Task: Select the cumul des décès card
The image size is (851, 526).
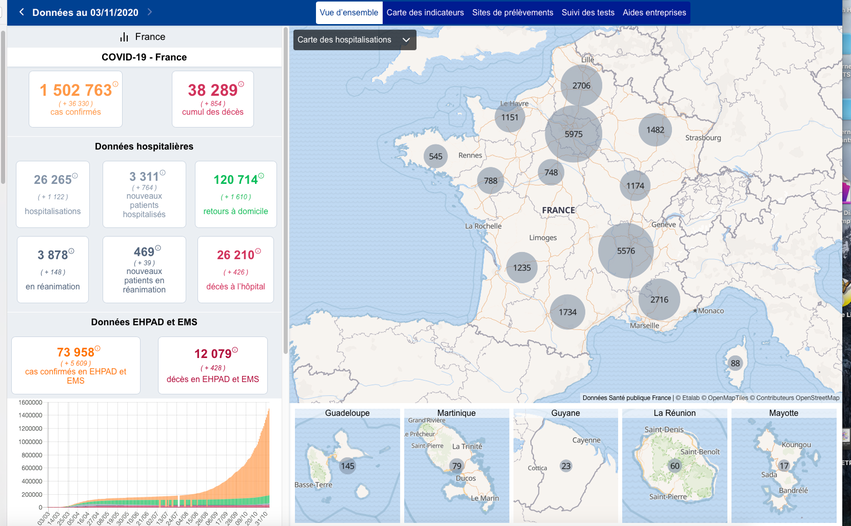Action: pyautogui.click(x=213, y=99)
